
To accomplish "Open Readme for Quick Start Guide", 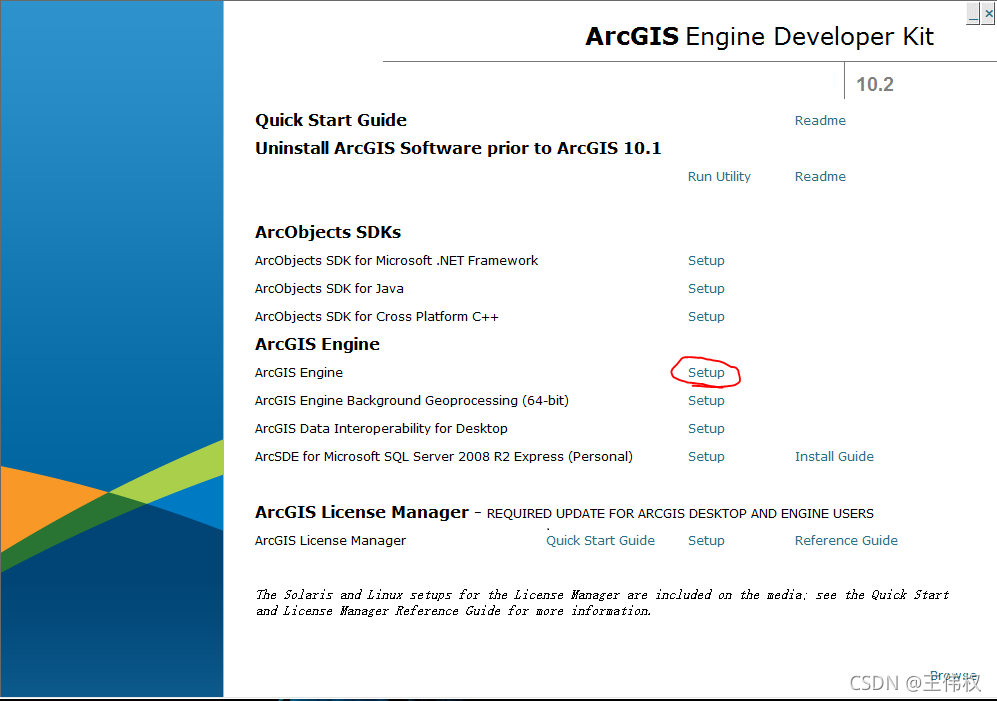I will pyautogui.click(x=820, y=121).
